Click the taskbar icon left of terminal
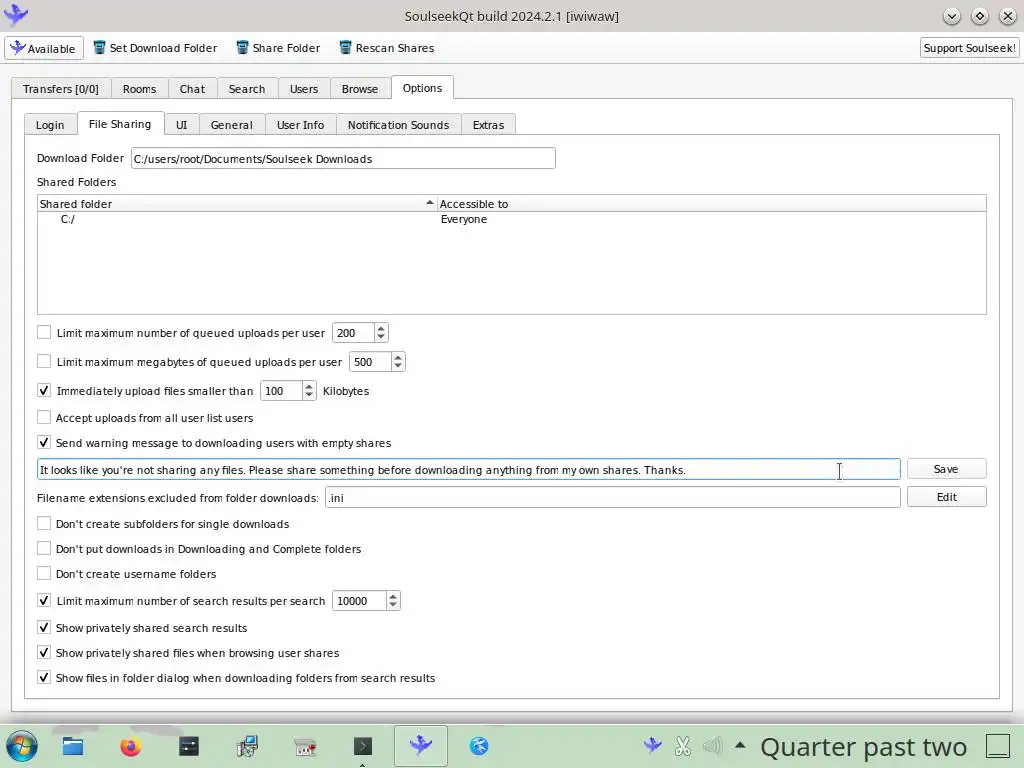The image size is (1024, 768). pyautogui.click(x=305, y=746)
